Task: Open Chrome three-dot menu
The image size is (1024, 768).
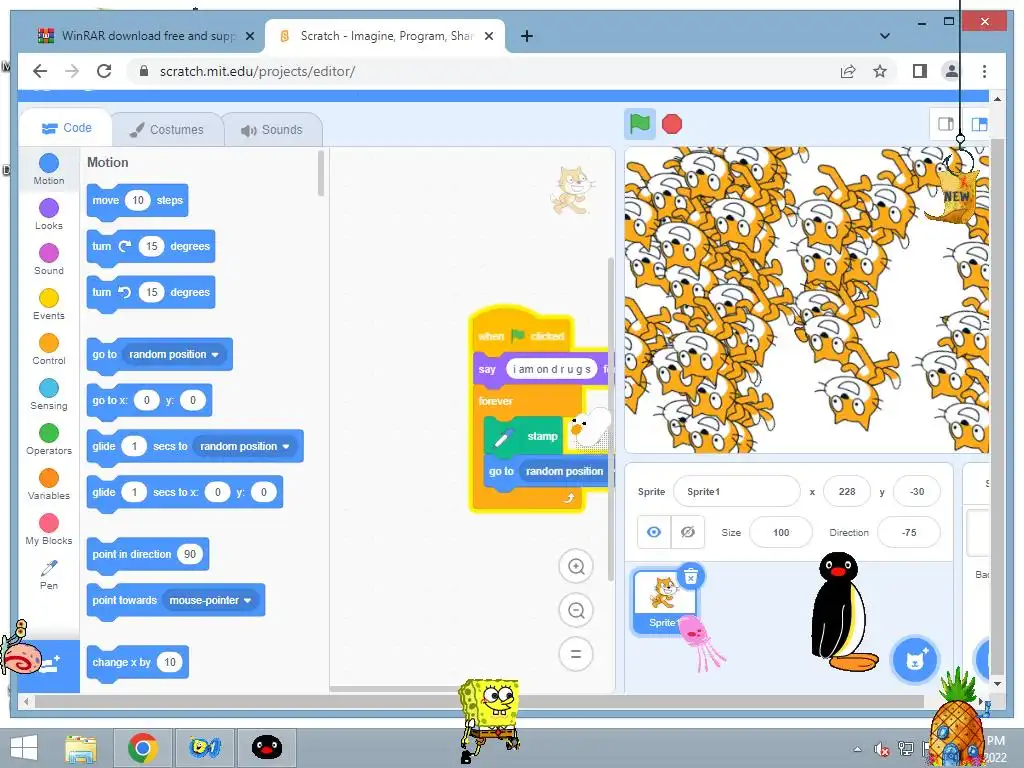Action: pyautogui.click(x=984, y=71)
